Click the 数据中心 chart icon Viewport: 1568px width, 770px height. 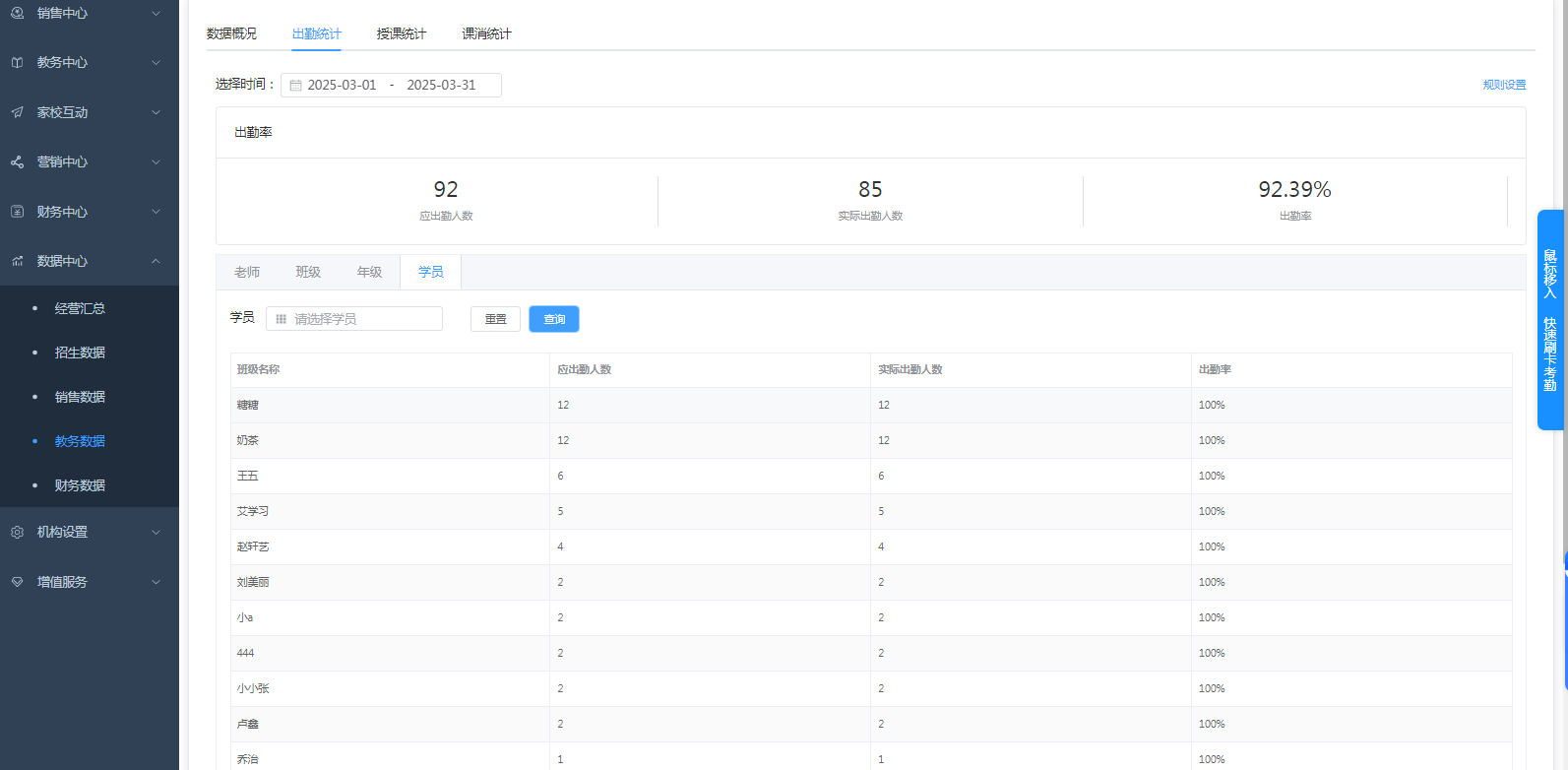click(x=17, y=261)
